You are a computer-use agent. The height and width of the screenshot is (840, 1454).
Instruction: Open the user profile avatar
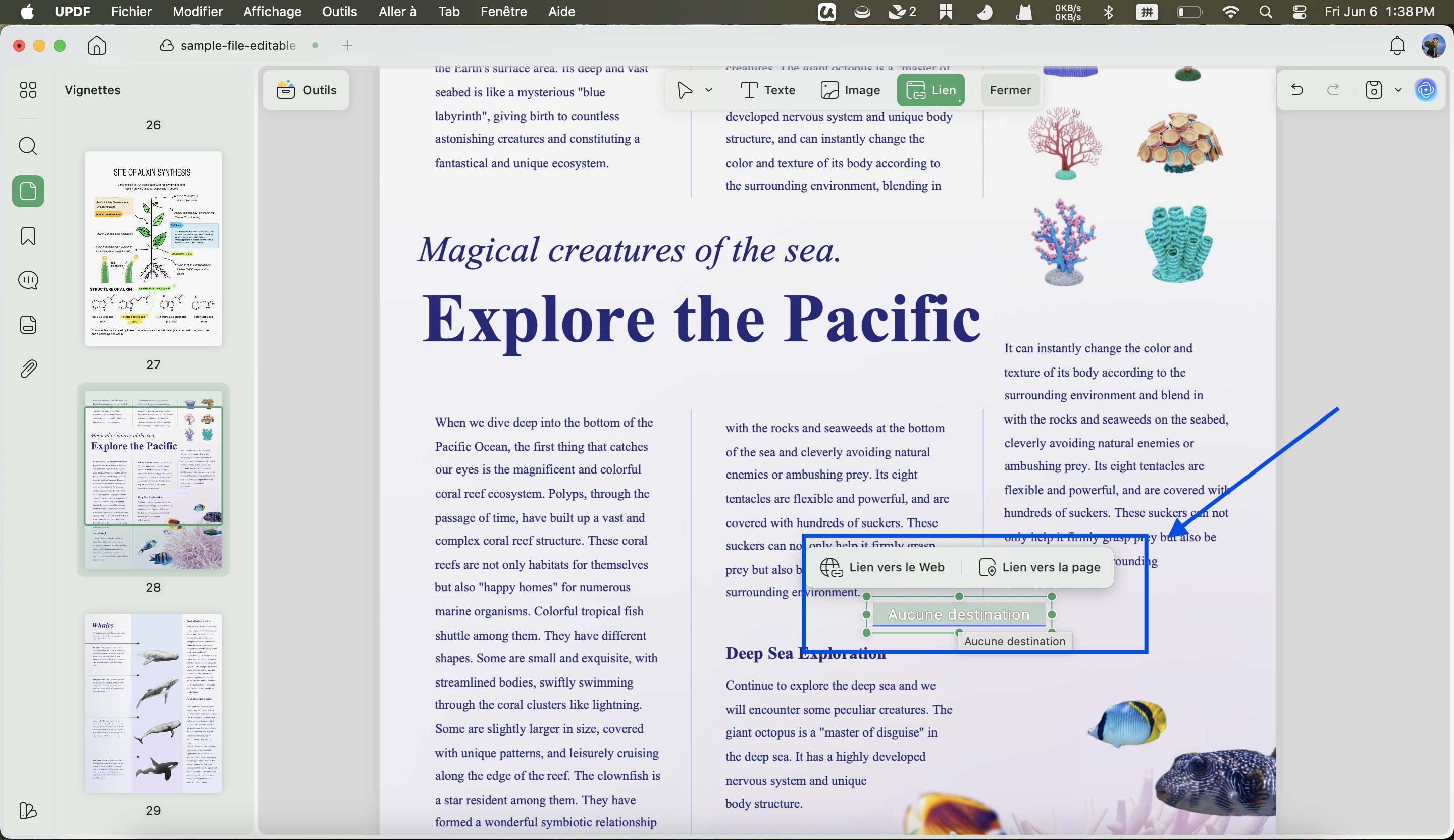tap(1433, 45)
